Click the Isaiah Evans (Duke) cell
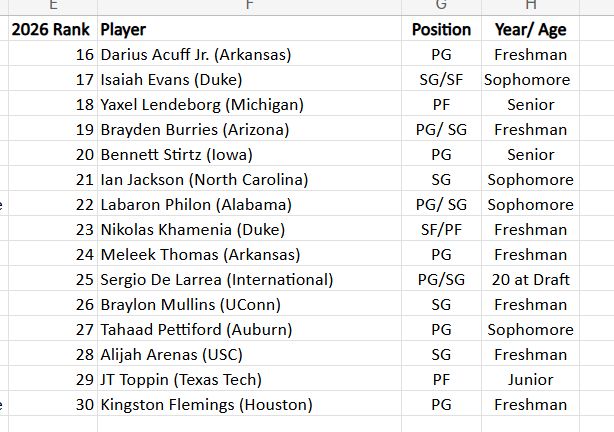Image resolution: width=614 pixels, height=432 pixels. (249, 79)
